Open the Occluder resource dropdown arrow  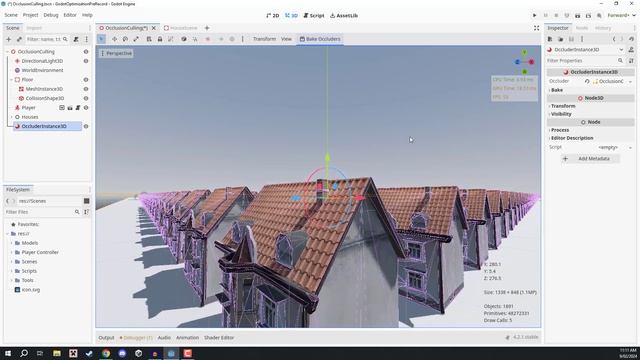click(x=630, y=82)
